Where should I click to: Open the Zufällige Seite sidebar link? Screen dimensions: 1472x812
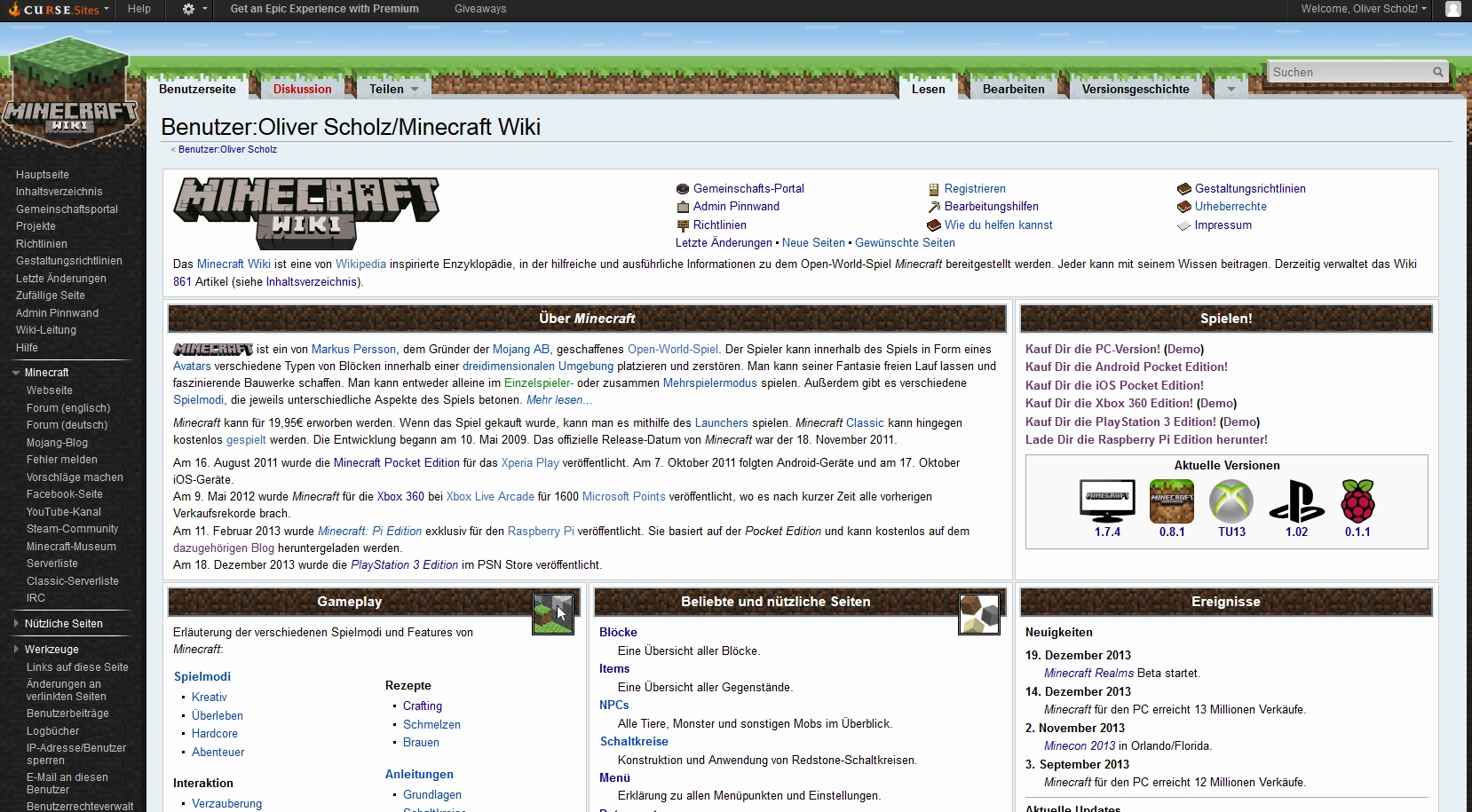[51, 296]
